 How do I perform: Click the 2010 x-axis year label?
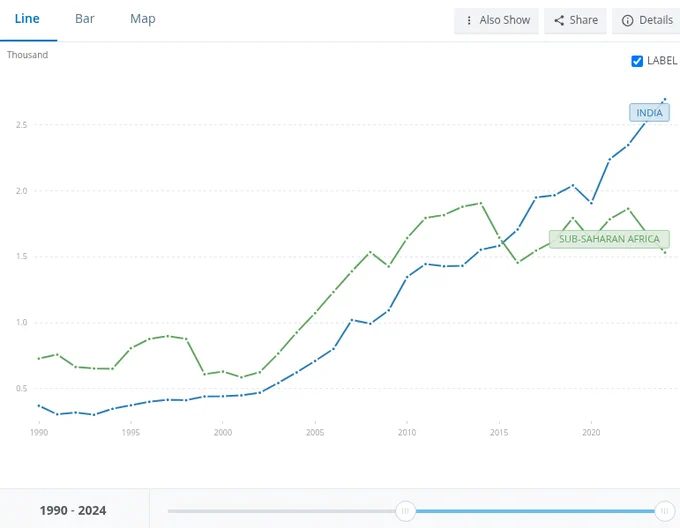[x=407, y=432]
